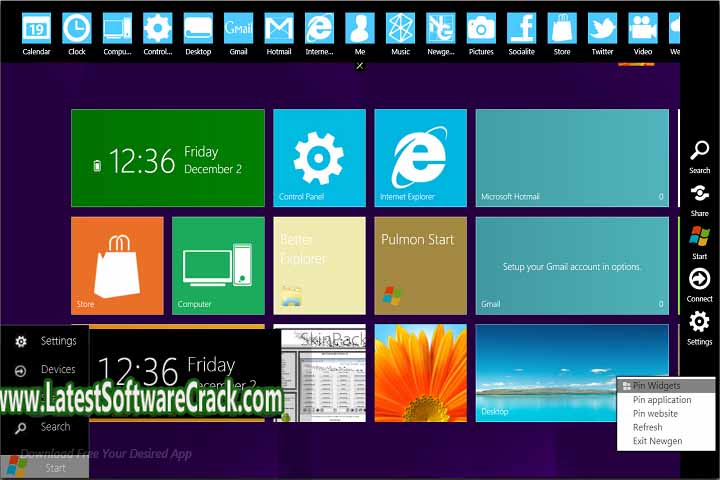This screenshot has height=480, width=720.
Task: Open the Connect charm arrow icon
Action: click(x=700, y=282)
